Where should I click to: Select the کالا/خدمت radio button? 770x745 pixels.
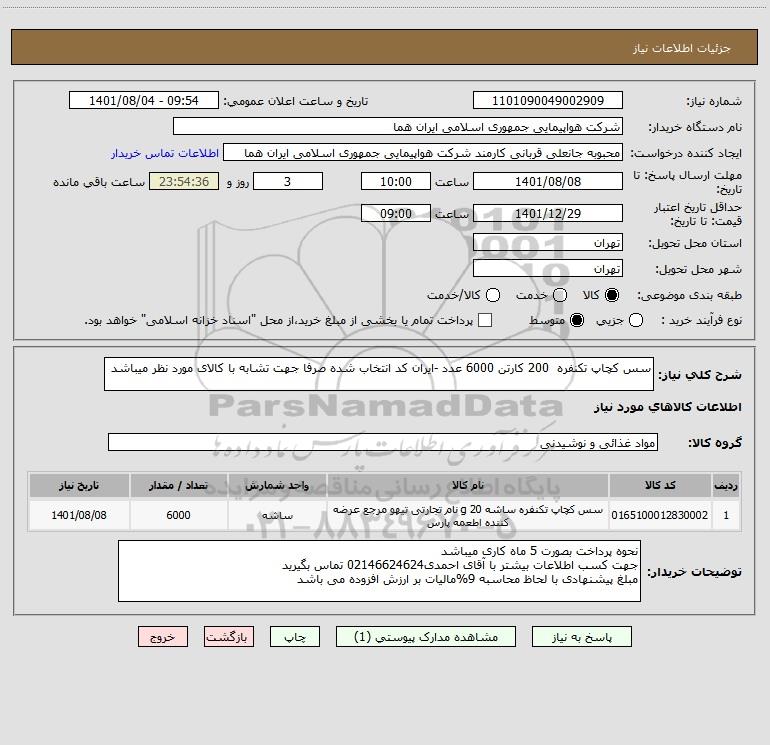(x=493, y=295)
